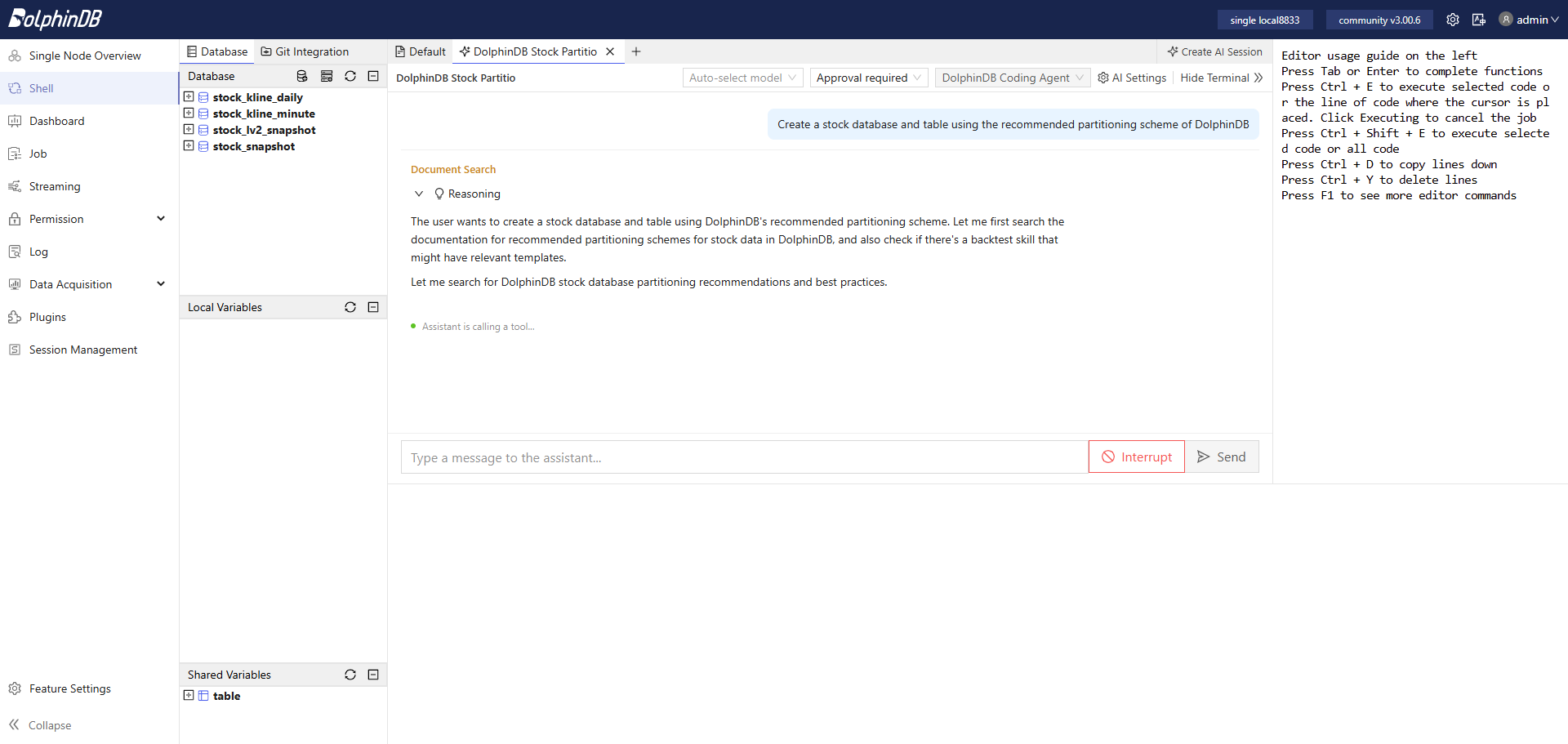Collapse the Local Variables panel
1568x744 pixels.
click(373, 307)
